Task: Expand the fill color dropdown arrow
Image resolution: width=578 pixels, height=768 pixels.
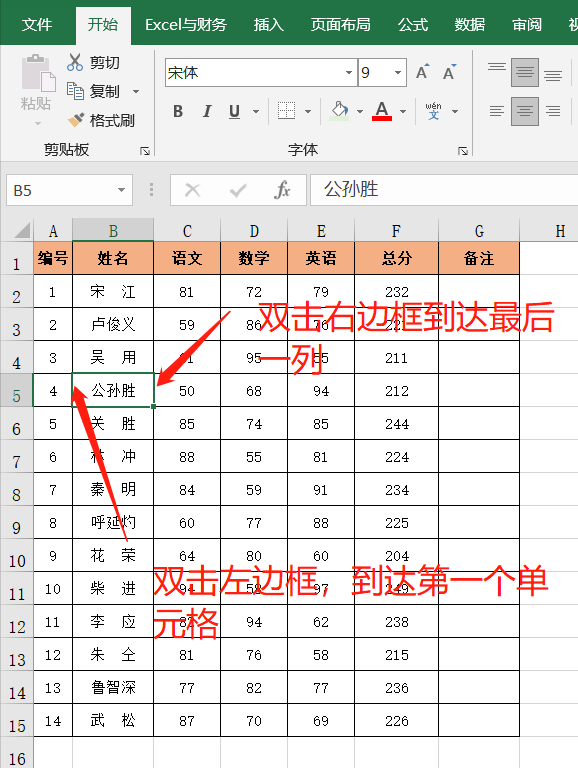Action: click(360, 112)
